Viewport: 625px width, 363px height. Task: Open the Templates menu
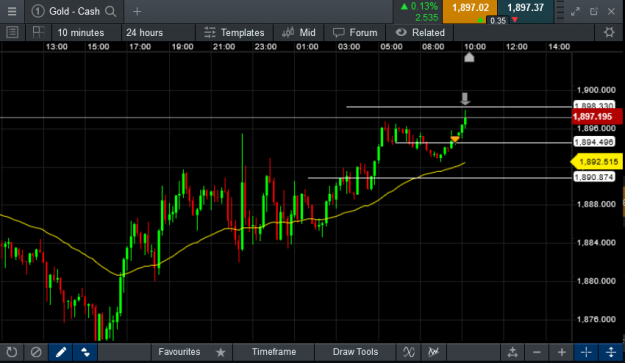[x=234, y=33]
